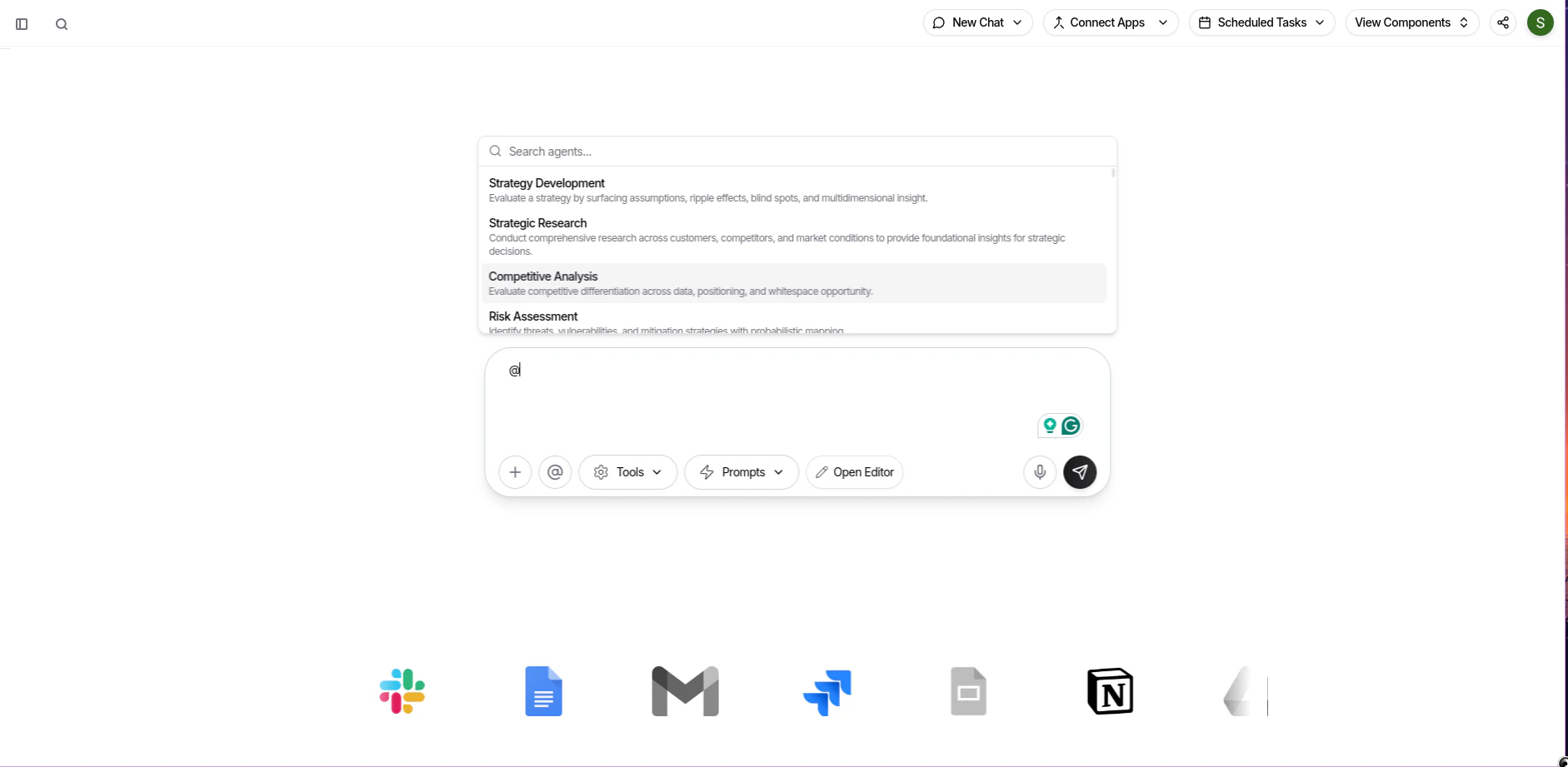This screenshot has height=767, width=1568.
Task: Select the Google Docs icon
Action: tap(544, 690)
